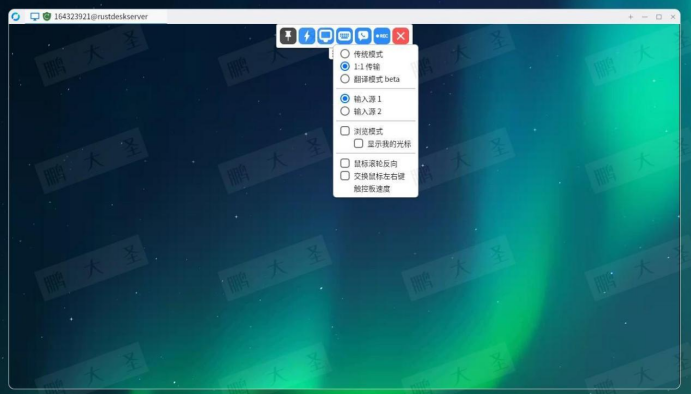Enable 浏览模式 checkbox
Screen dimensions: 691x394
pos(345,131)
